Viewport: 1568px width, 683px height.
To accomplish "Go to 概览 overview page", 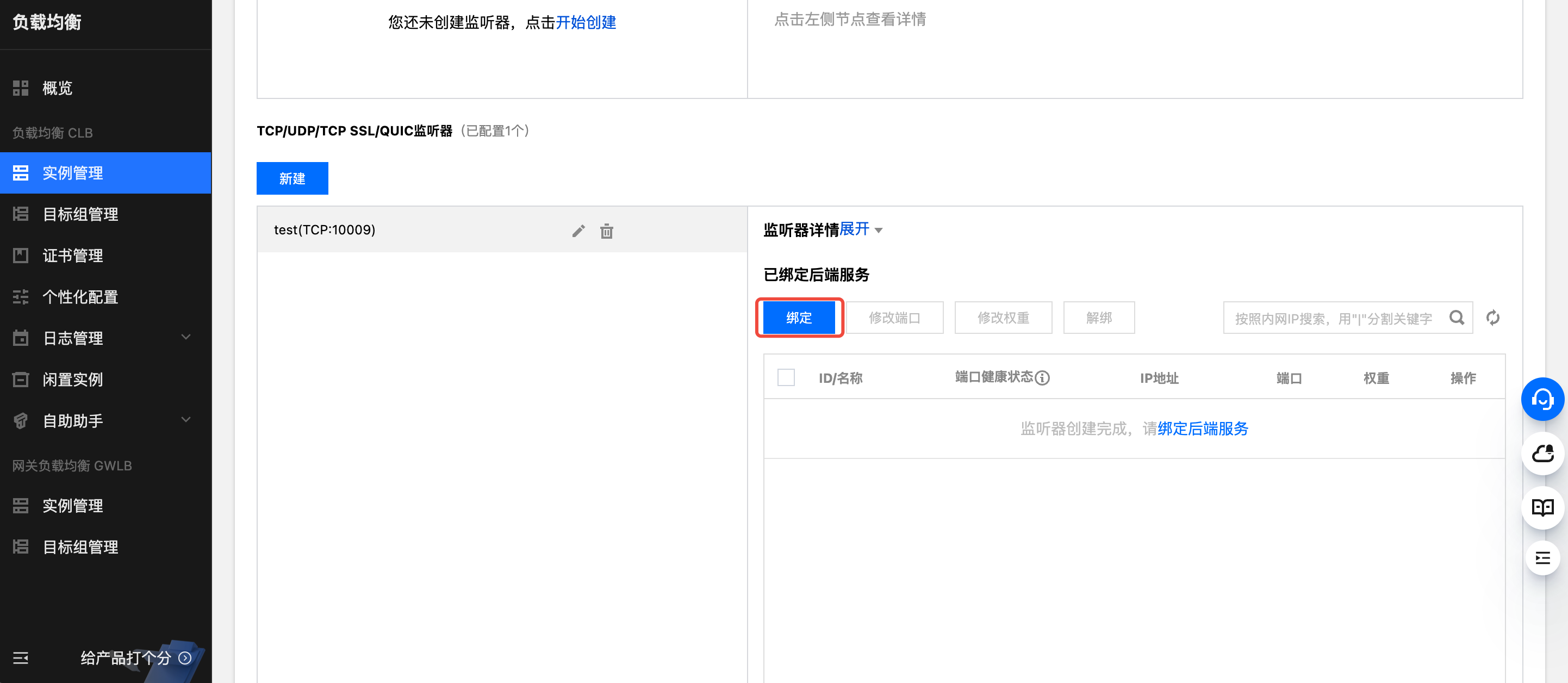I will tap(57, 88).
